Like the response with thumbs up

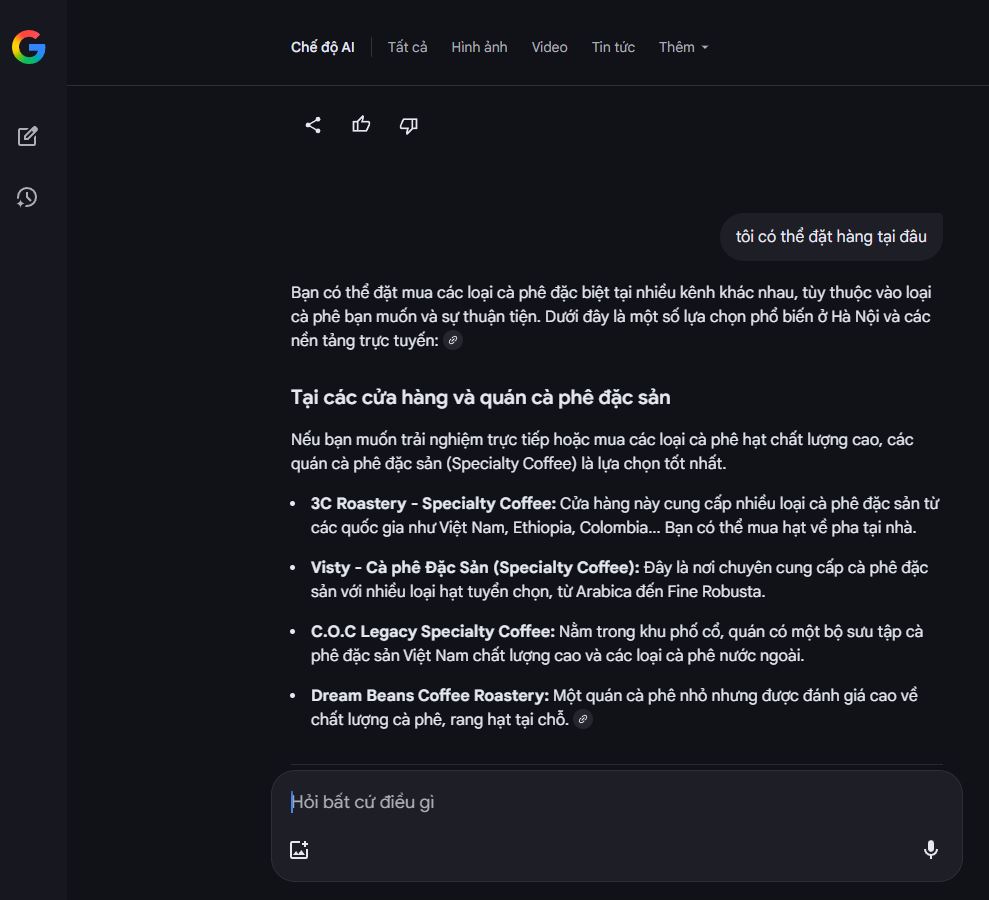pyautogui.click(x=361, y=125)
